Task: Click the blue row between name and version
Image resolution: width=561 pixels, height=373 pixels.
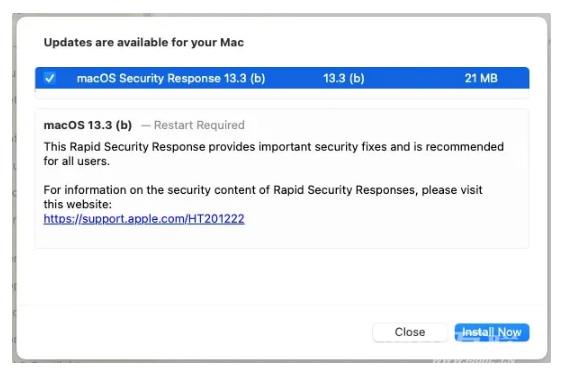Action: 294,78
